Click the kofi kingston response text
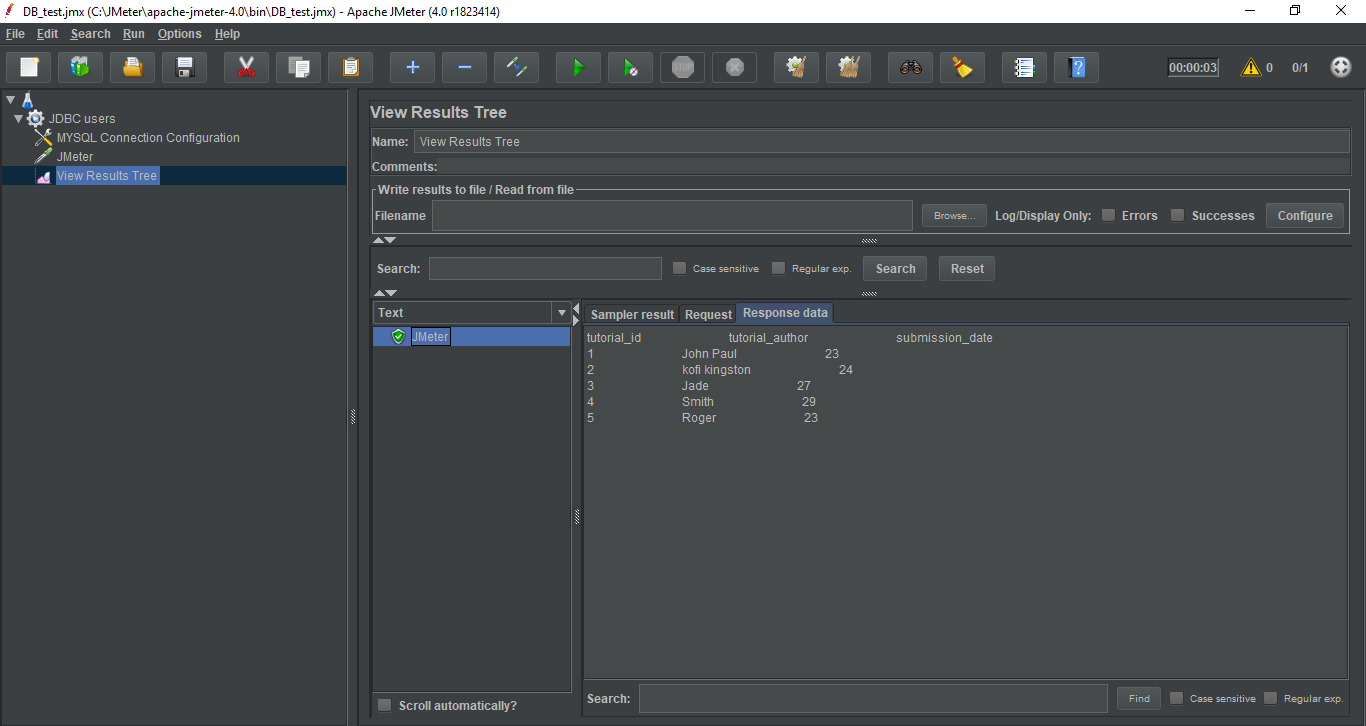Image resolution: width=1366 pixels, height=726 pixels. point(716,370)
